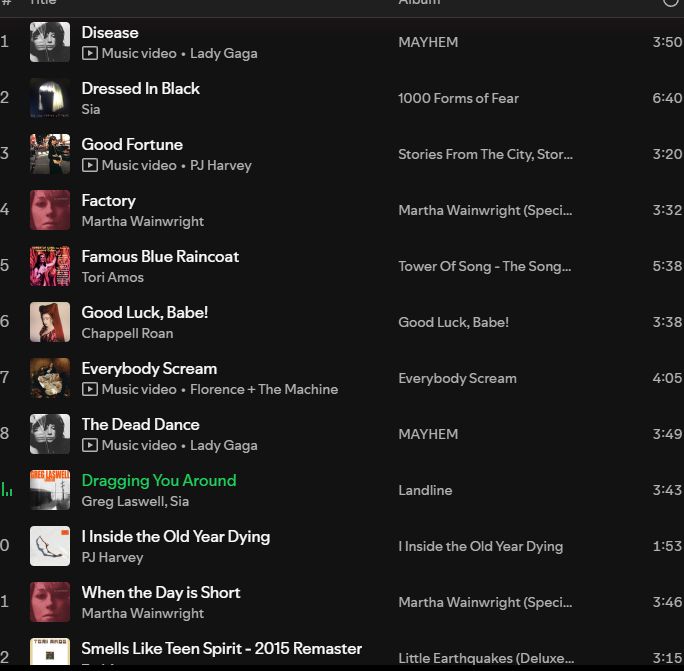Viewport: 684px width, 671px height.
Task: Click the 3:43 duration of Dragging You Around
Action: pyautogui.click(x=667, y=490)
